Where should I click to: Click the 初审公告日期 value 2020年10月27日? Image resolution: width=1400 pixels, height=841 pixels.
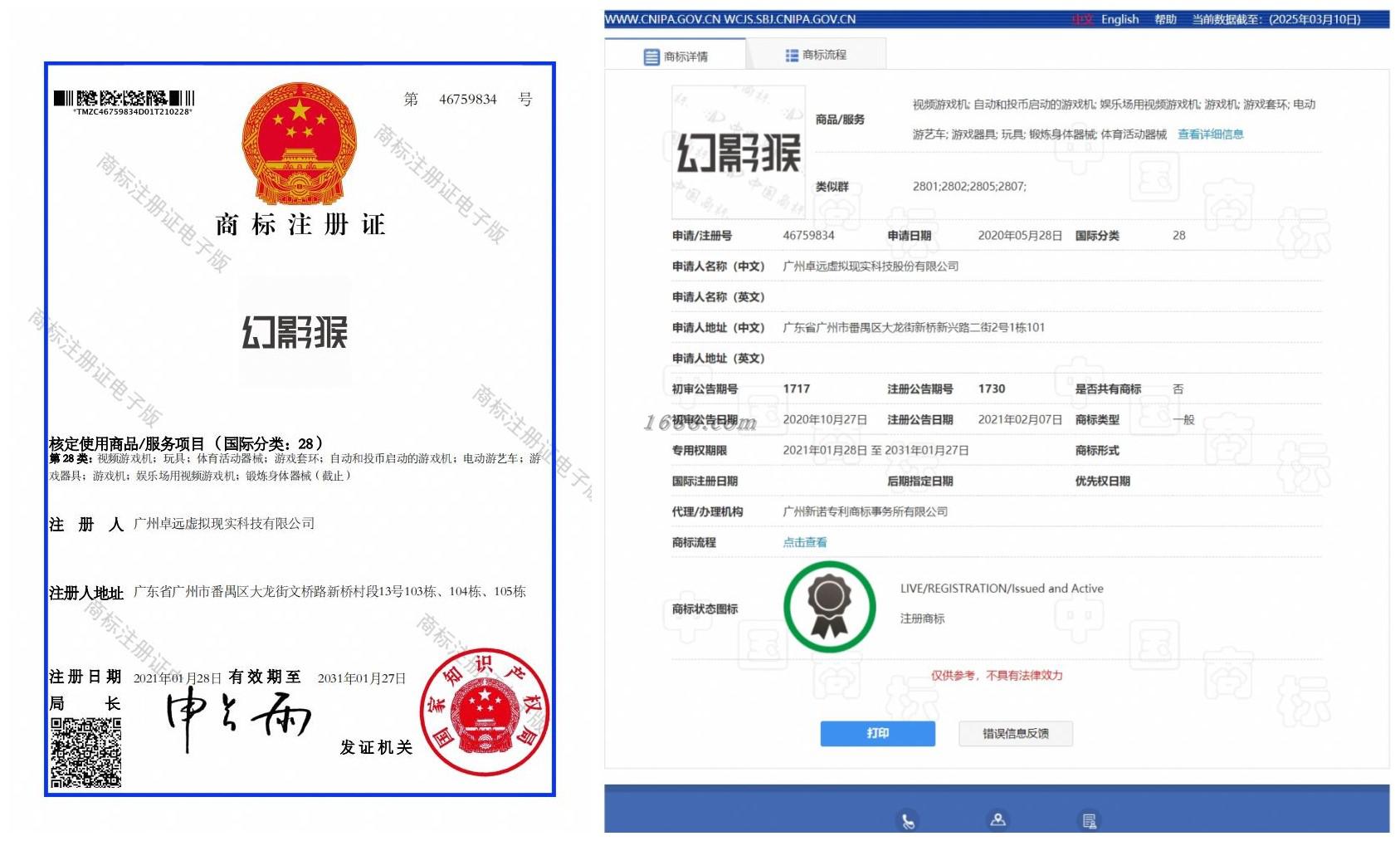[825, 420]
